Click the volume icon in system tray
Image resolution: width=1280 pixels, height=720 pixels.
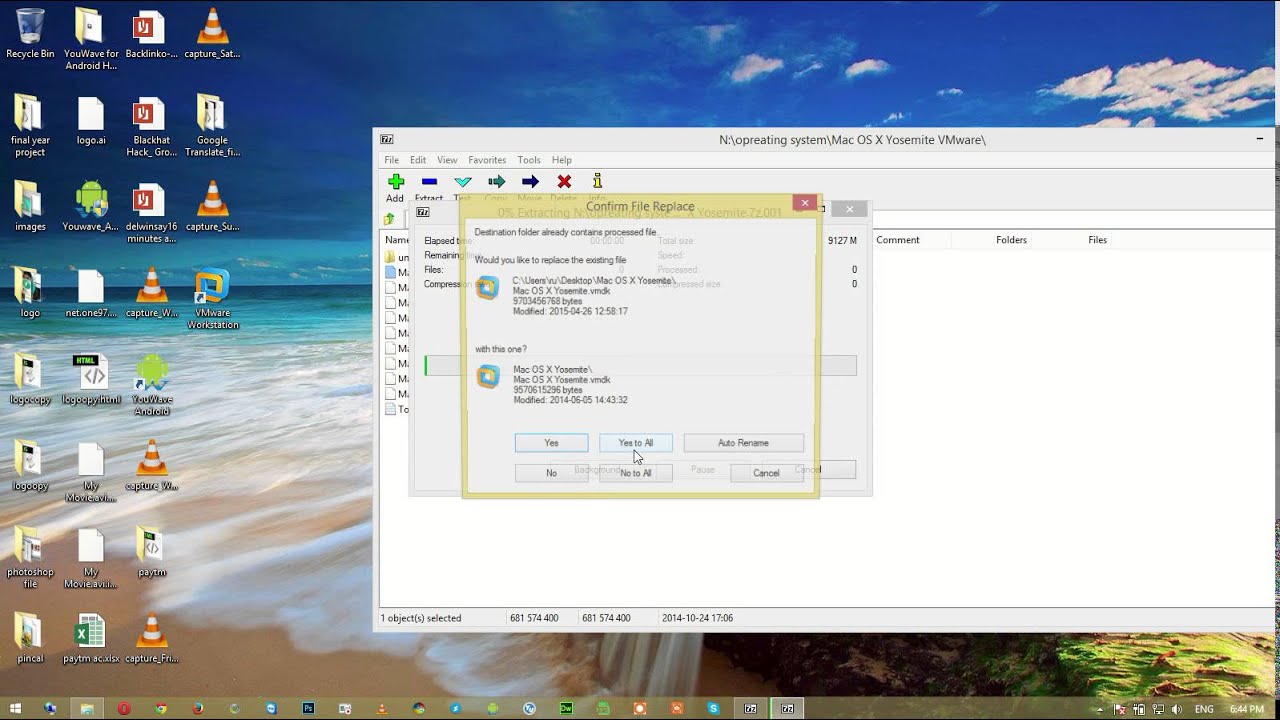click(x=1177, y=709)
